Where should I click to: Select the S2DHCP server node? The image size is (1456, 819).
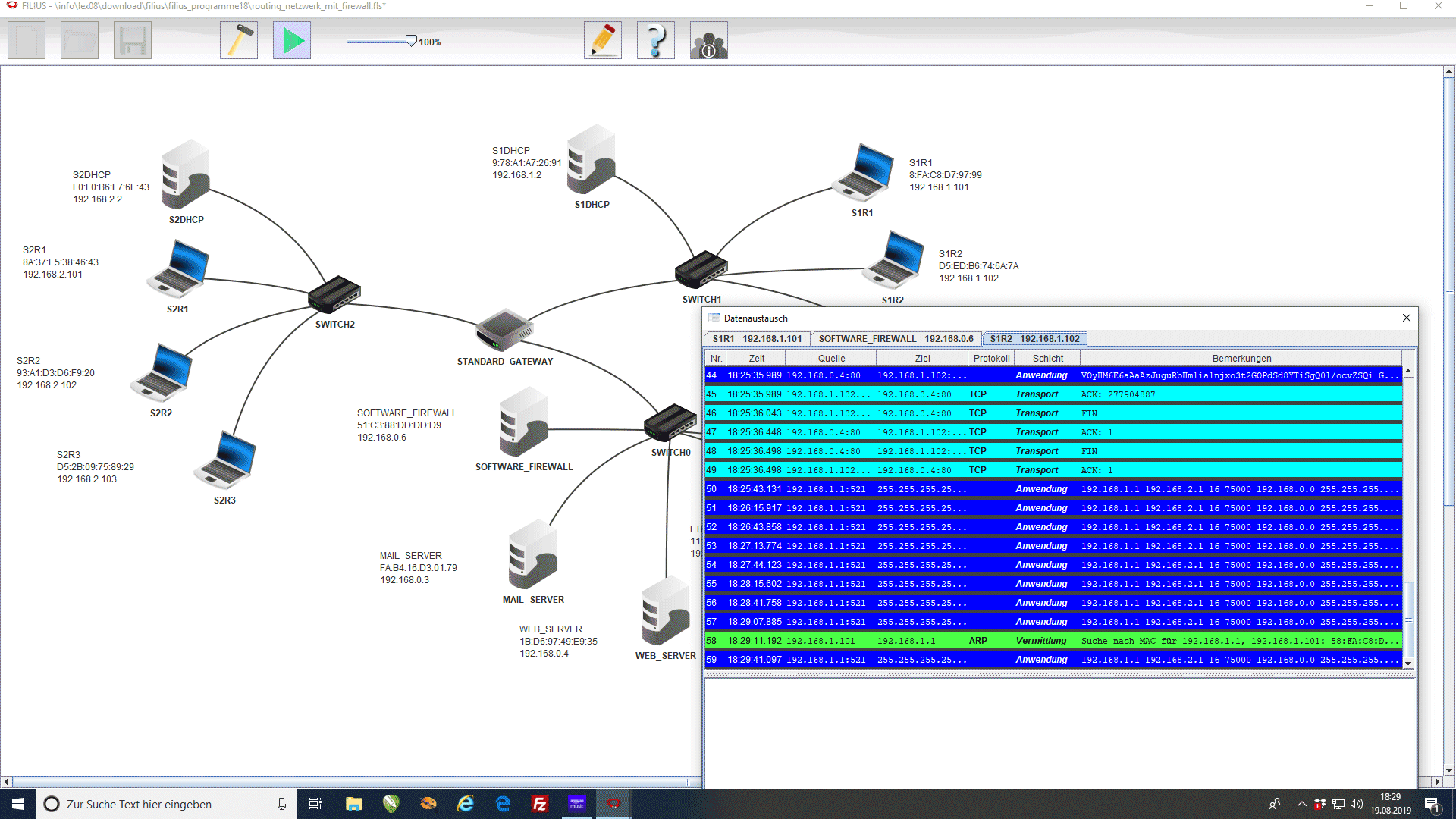point(186,176)
